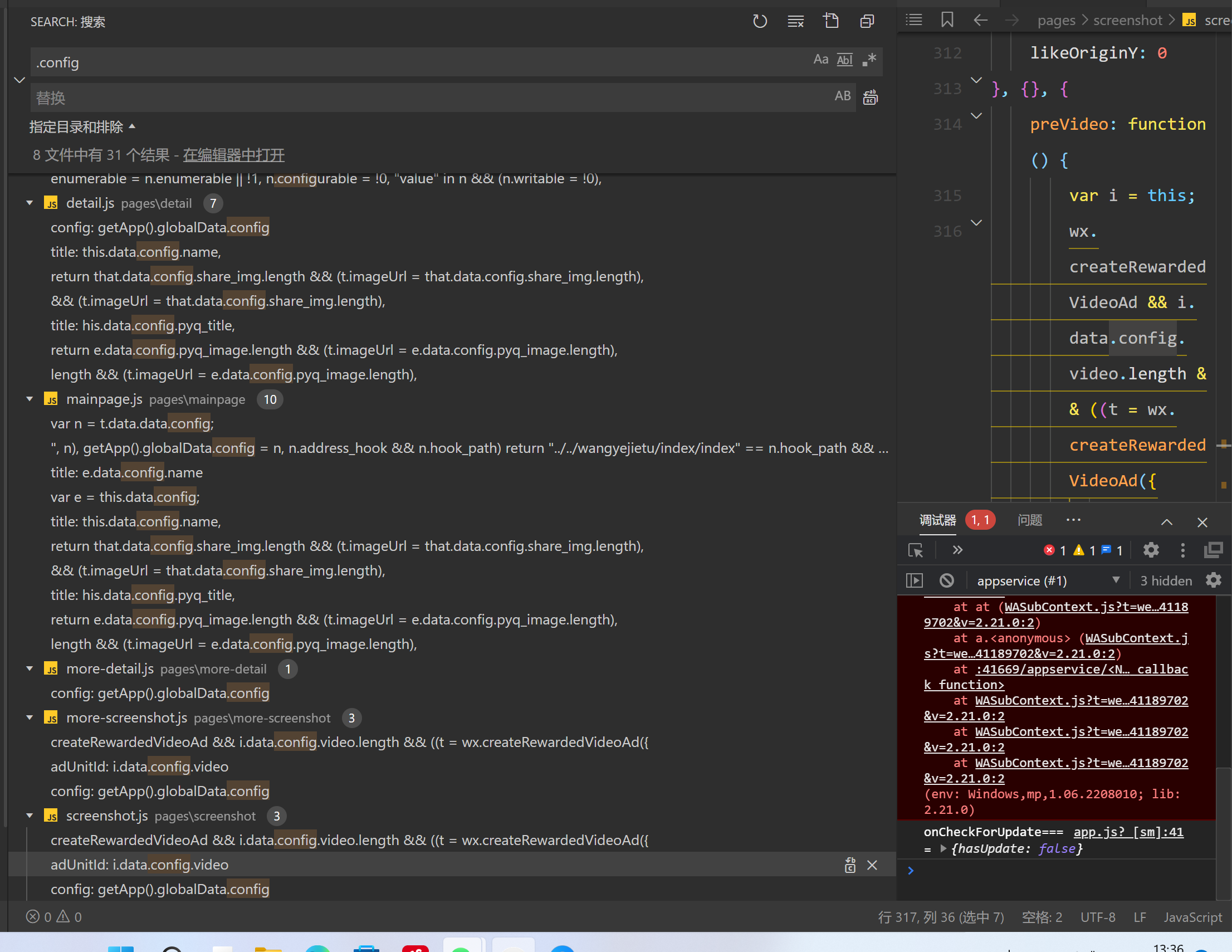Toggle Match Whole Word option
The width and height of the screenshot is (1232, 952).
click(x=844, y=59)
